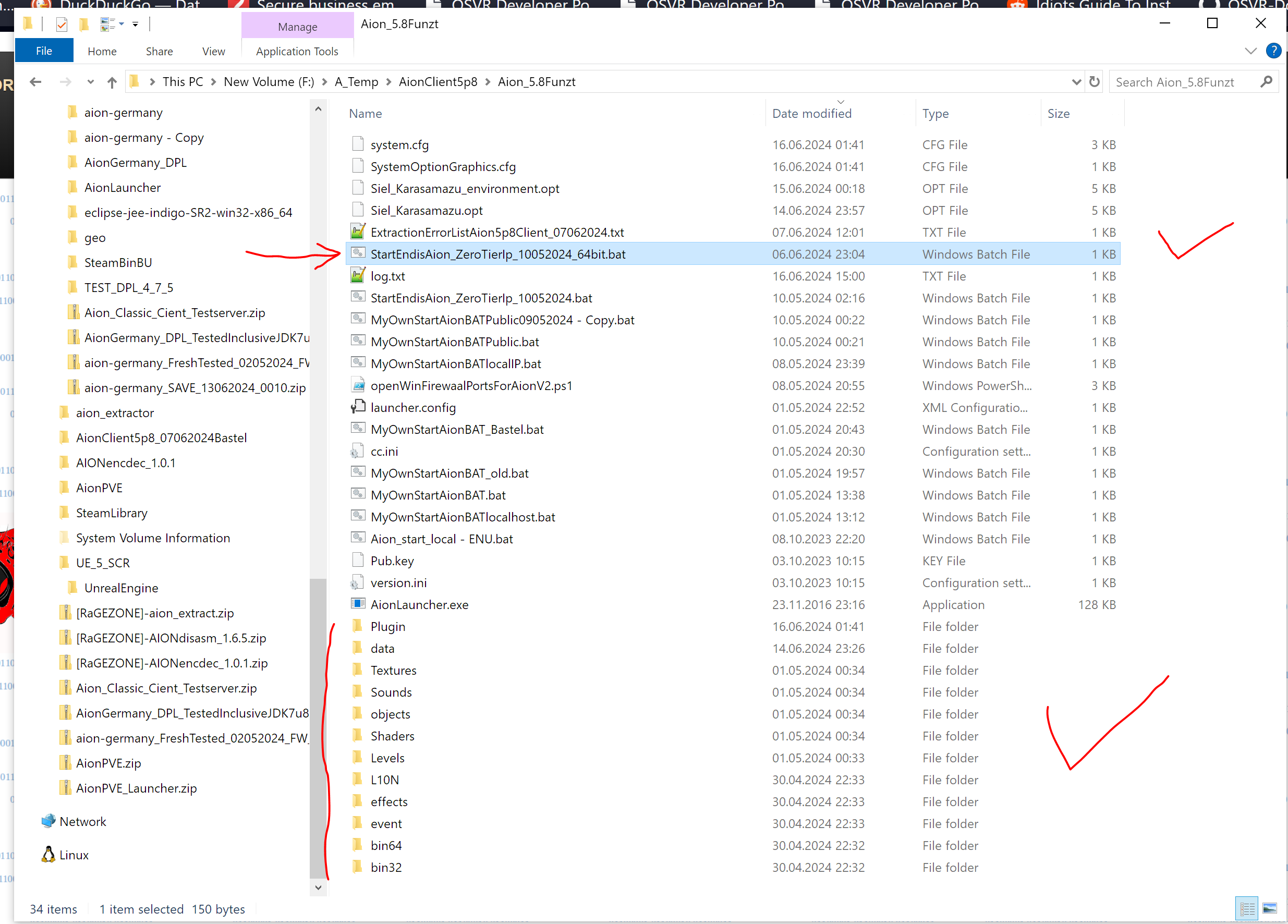Image resolution: width=1288 pixels, height=924 pixels.
Task: Open address bar history dropdown
Action: tap(1076, 82)
